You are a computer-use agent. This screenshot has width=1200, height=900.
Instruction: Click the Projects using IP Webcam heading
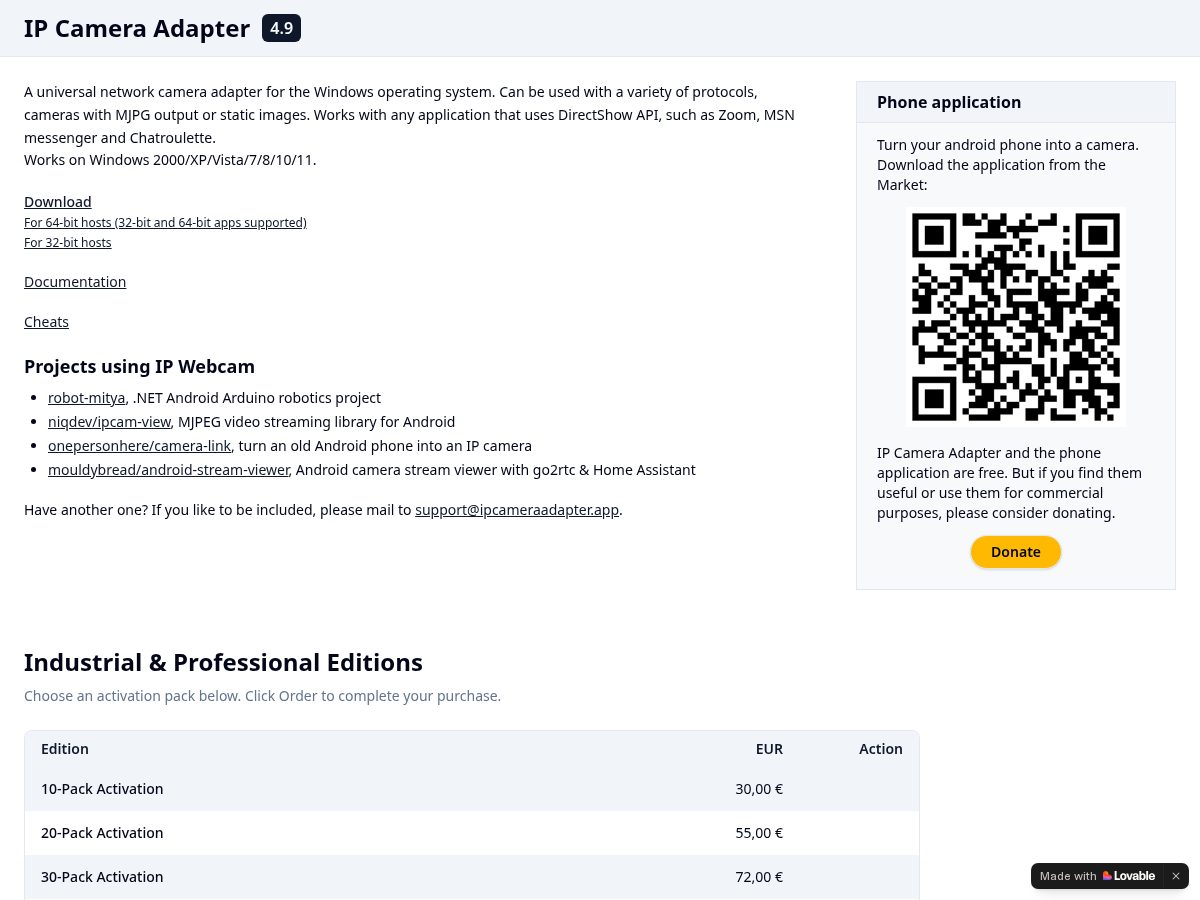tap(139, 367)
